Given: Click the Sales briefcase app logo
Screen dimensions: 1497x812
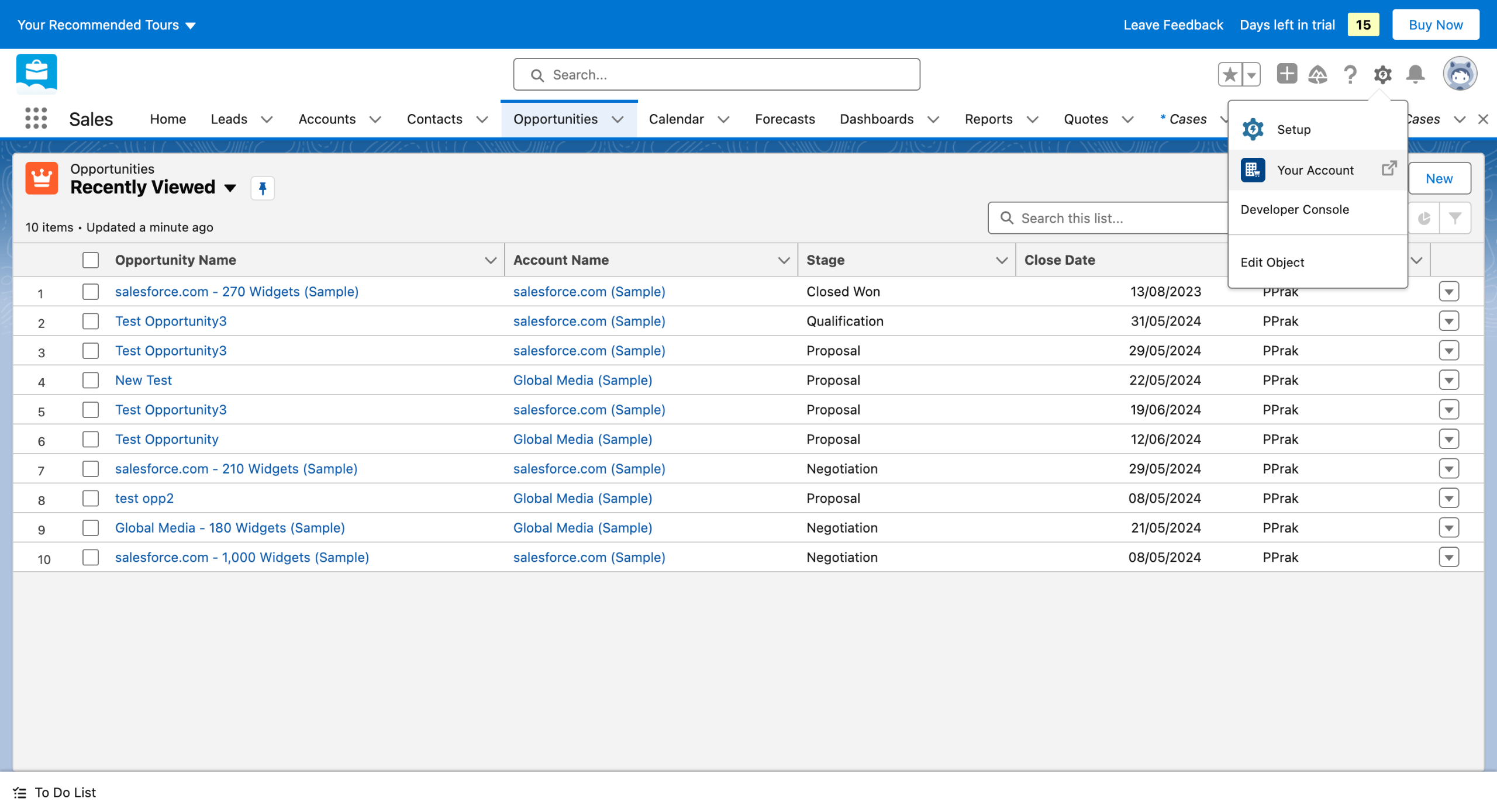Looking at the screenshot, I should (37, 74).
